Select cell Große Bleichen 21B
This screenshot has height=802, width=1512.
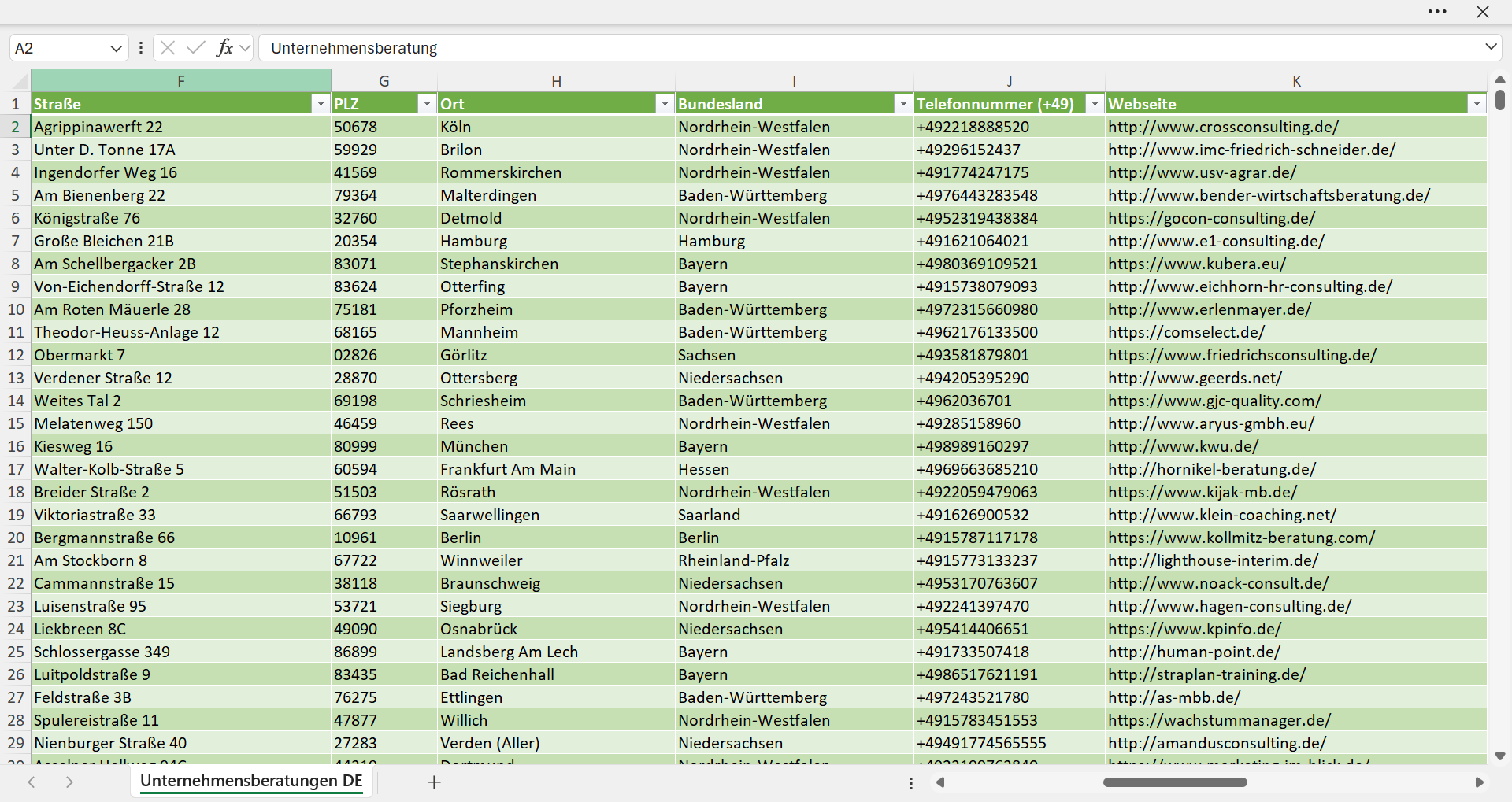point(181,241)
